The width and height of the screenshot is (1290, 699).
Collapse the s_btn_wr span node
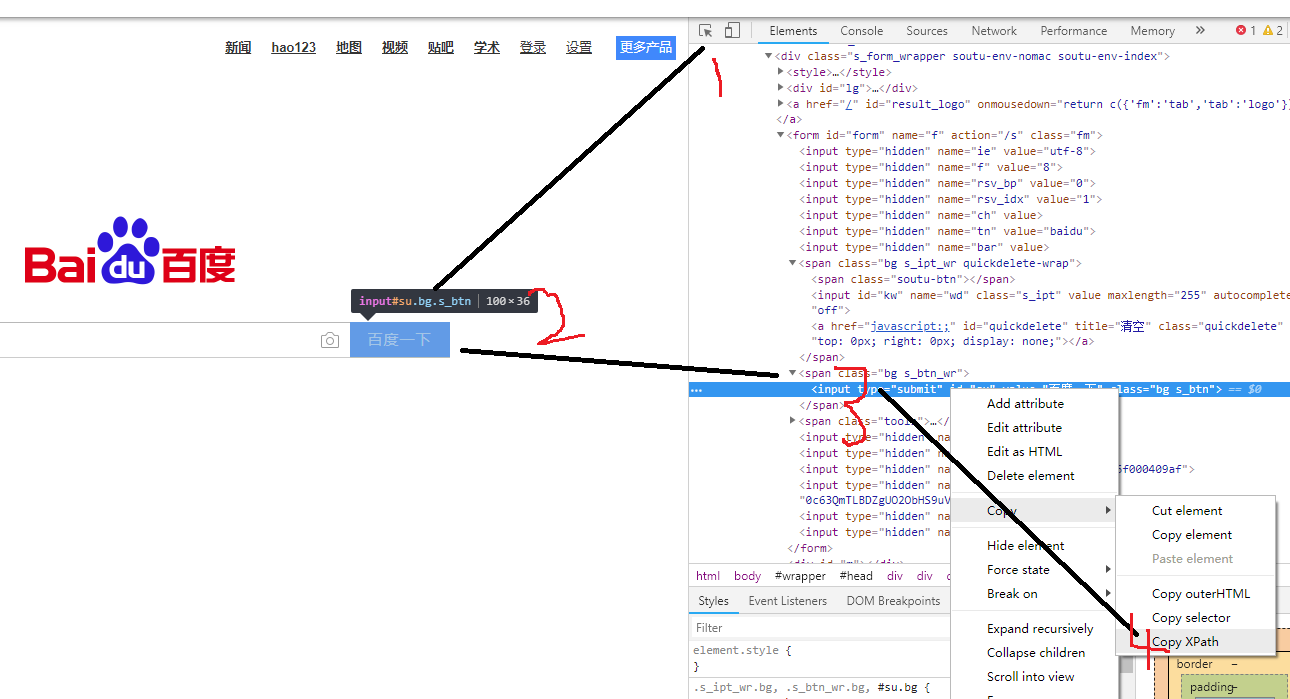coord(794,373)
